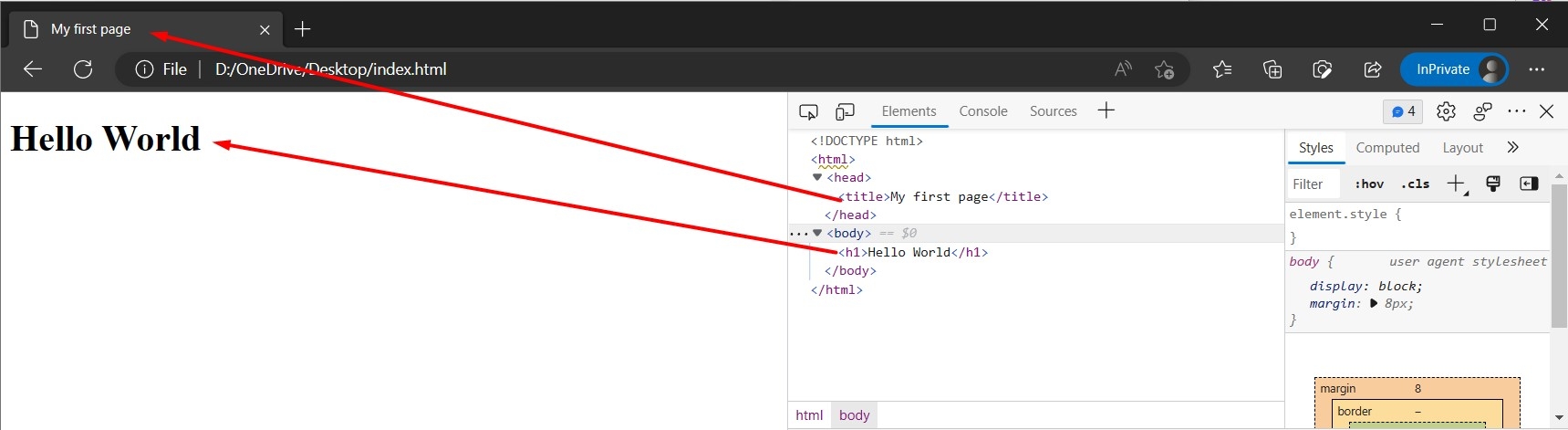
Task: Click the Share page icon
Action: 1372,69
